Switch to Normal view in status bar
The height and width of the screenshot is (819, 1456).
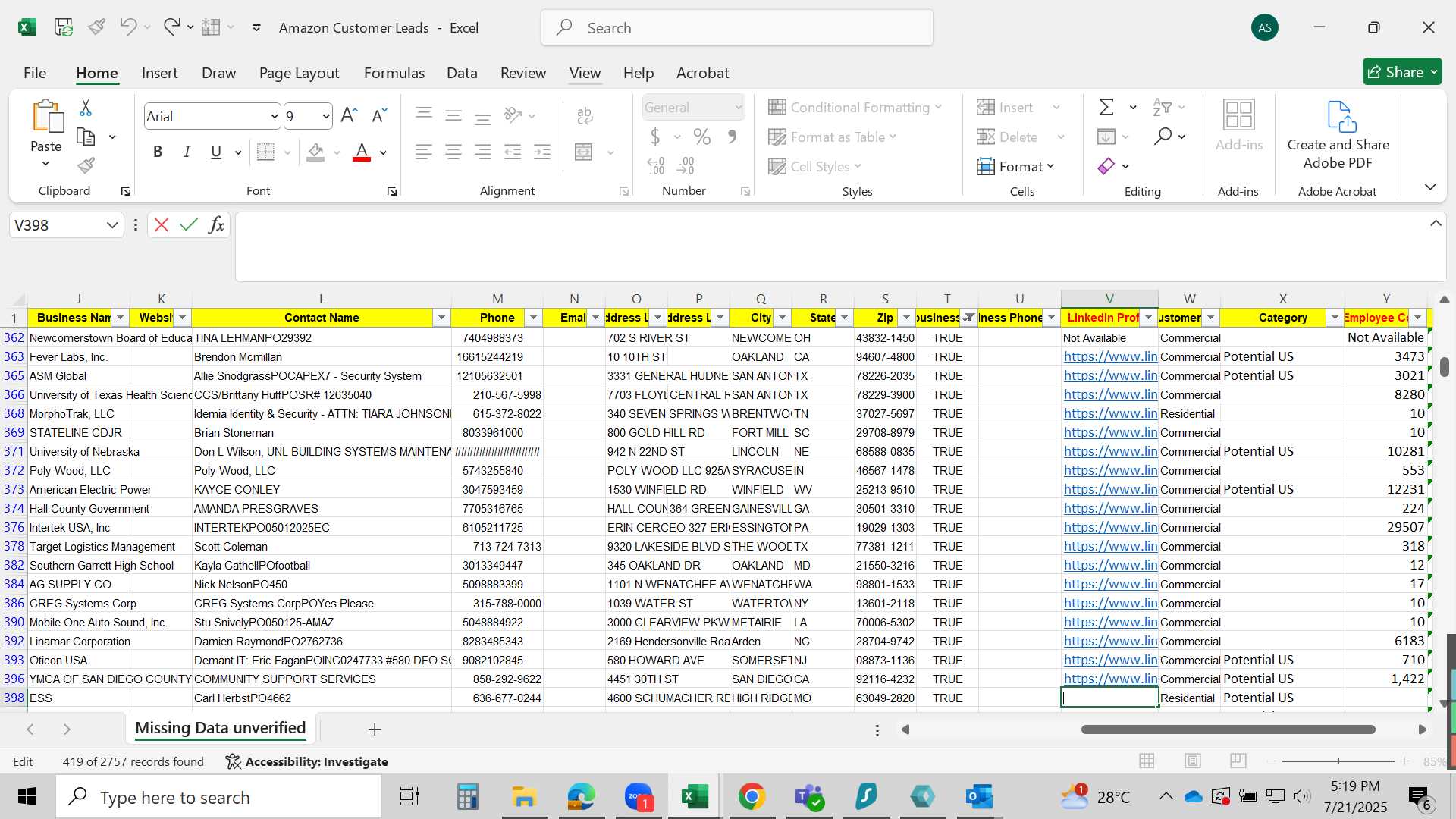pyautogui.click(x=1147, y=761)
